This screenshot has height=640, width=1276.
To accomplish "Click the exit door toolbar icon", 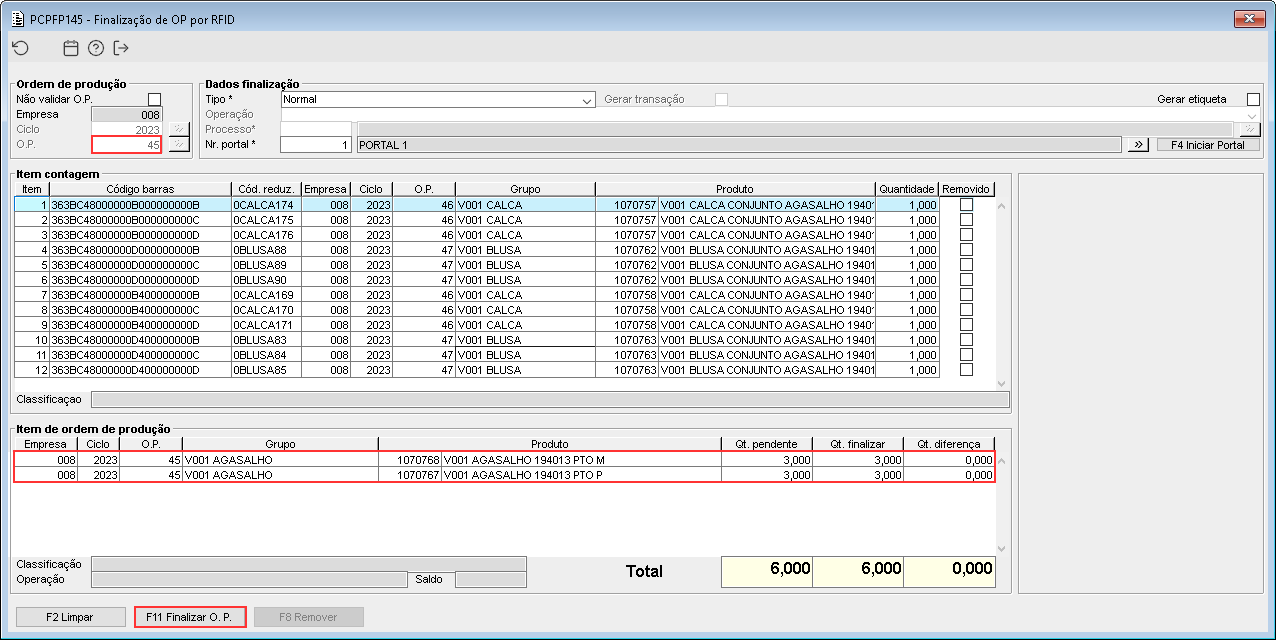I will click(x=121, y=47).
